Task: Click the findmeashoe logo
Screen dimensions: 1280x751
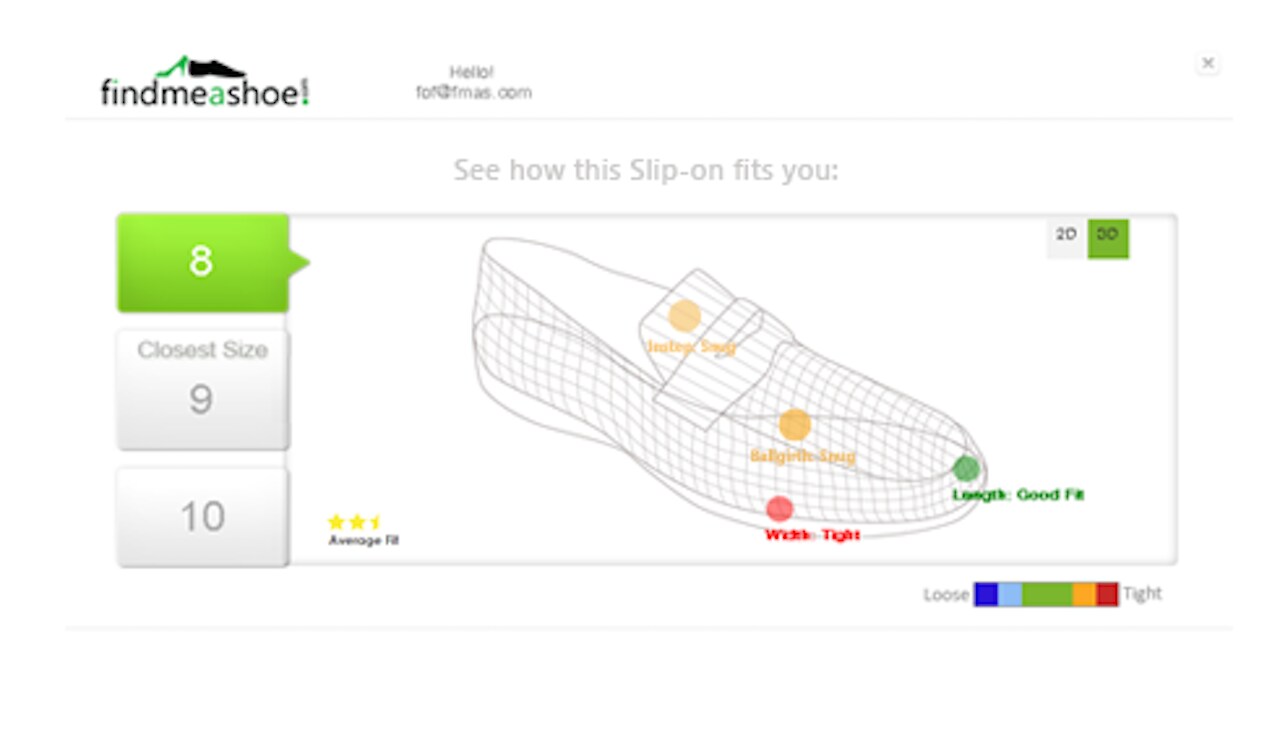Action: [205, 83]
